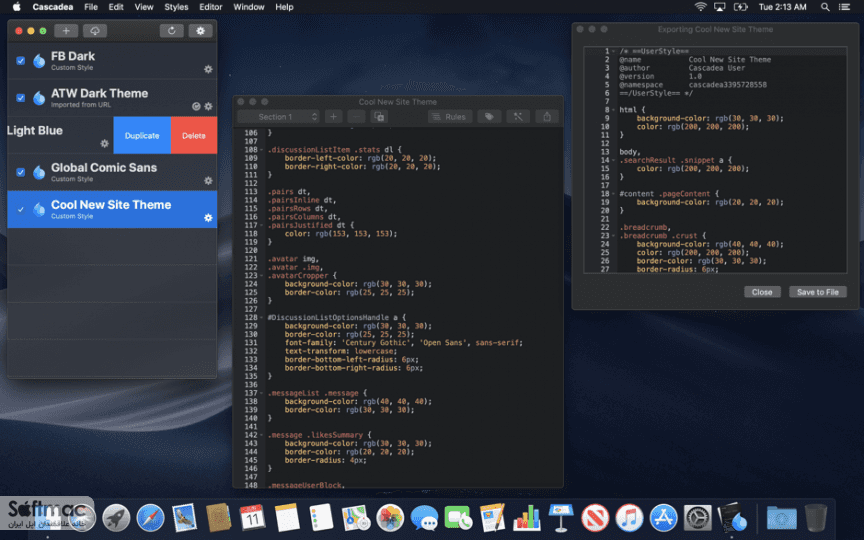Click the droplet icon of Global Comic Sans
The height and width of the screenshot is (540, 864).
(39, 172)
